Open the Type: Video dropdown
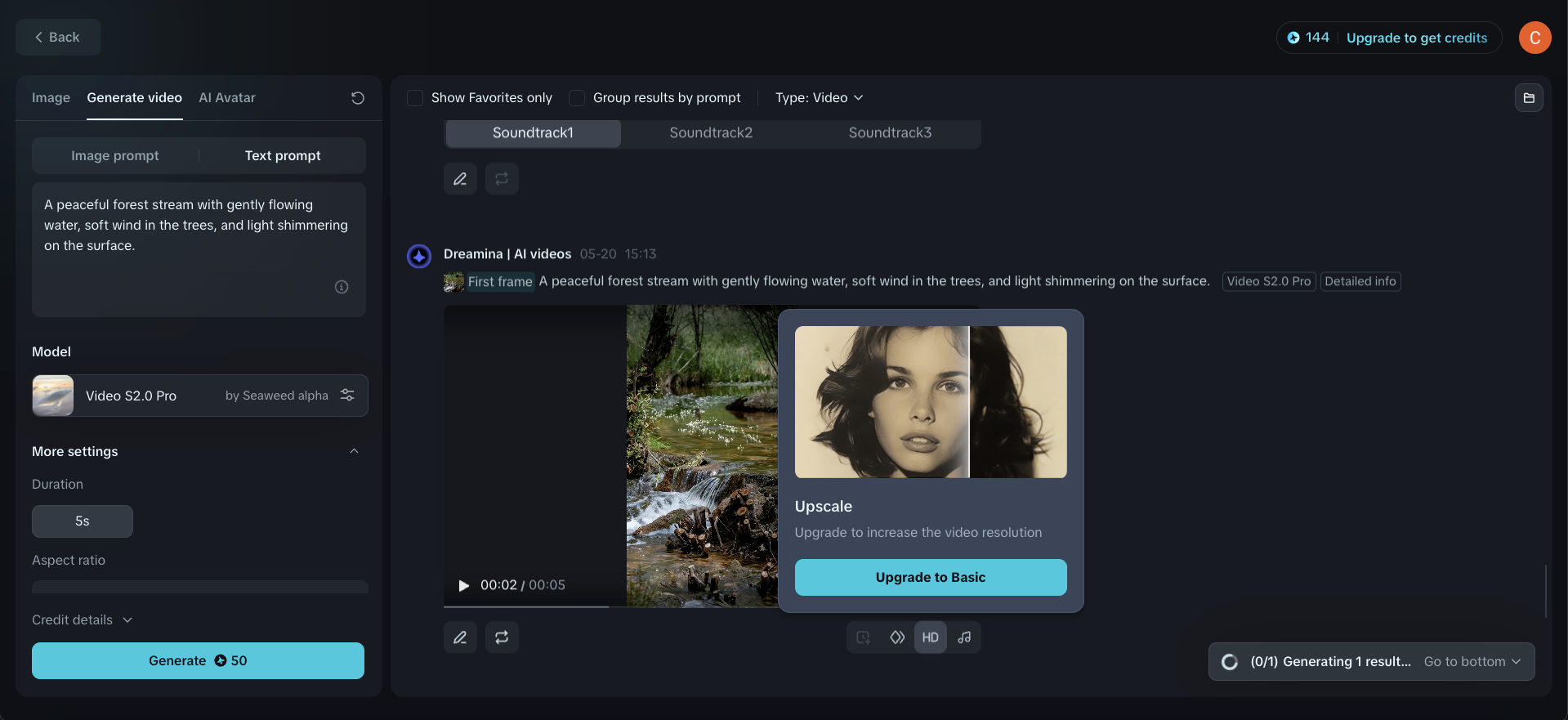Image resolution: width=1568 pixels, height=720 pixels. [819, 98]
